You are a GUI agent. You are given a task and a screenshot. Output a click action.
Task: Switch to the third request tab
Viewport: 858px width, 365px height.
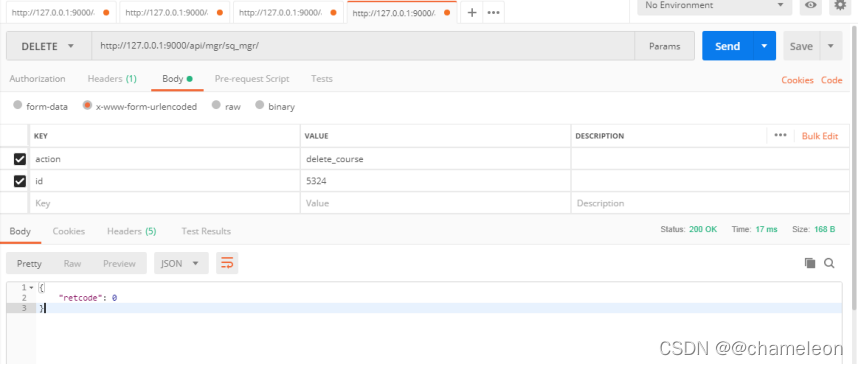click(x=288, y=12)
